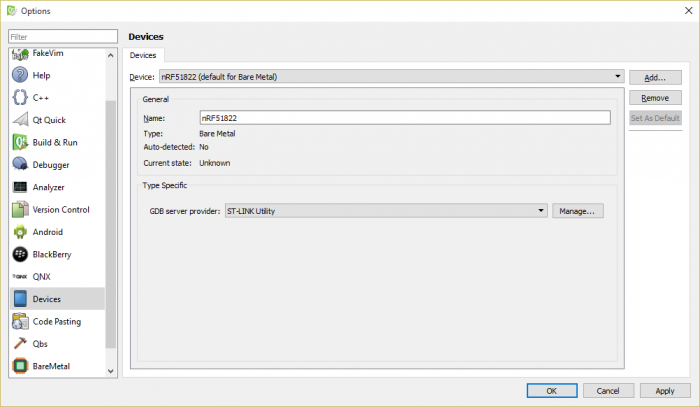Screen dimensions: 700x407
Task: Select the Help question mark icon
Action: point(20,75)
